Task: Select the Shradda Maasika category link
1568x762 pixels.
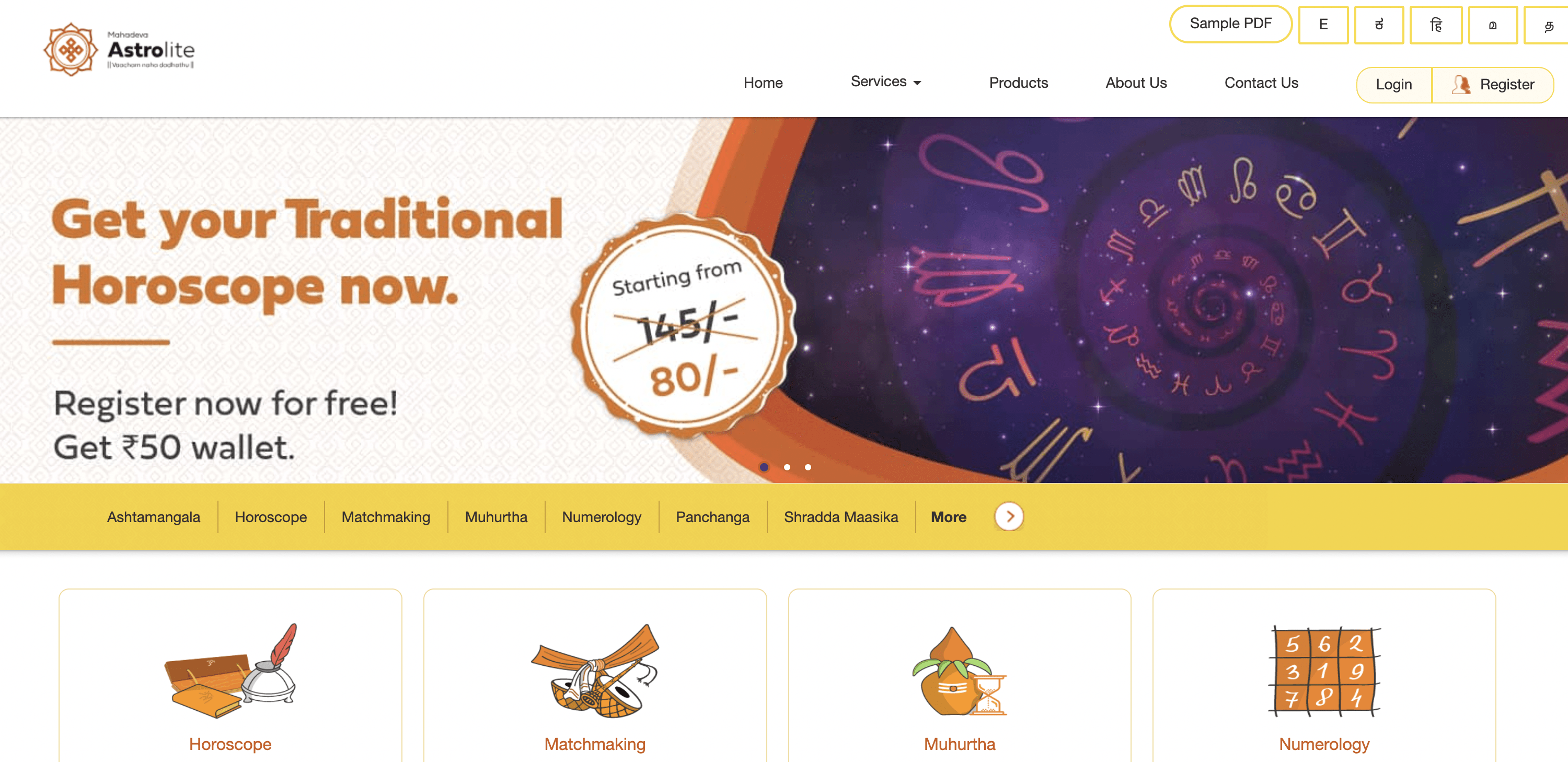Action: pyautogui.click(x=839, y=517)
